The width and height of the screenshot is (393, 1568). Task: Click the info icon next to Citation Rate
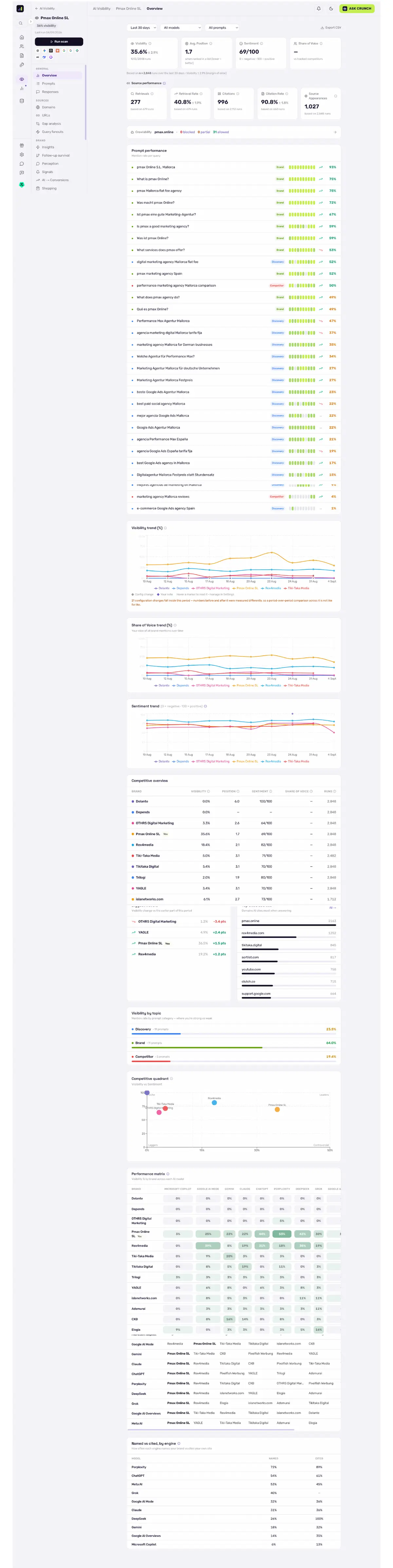pyautogui.click(x=287, y=94)
